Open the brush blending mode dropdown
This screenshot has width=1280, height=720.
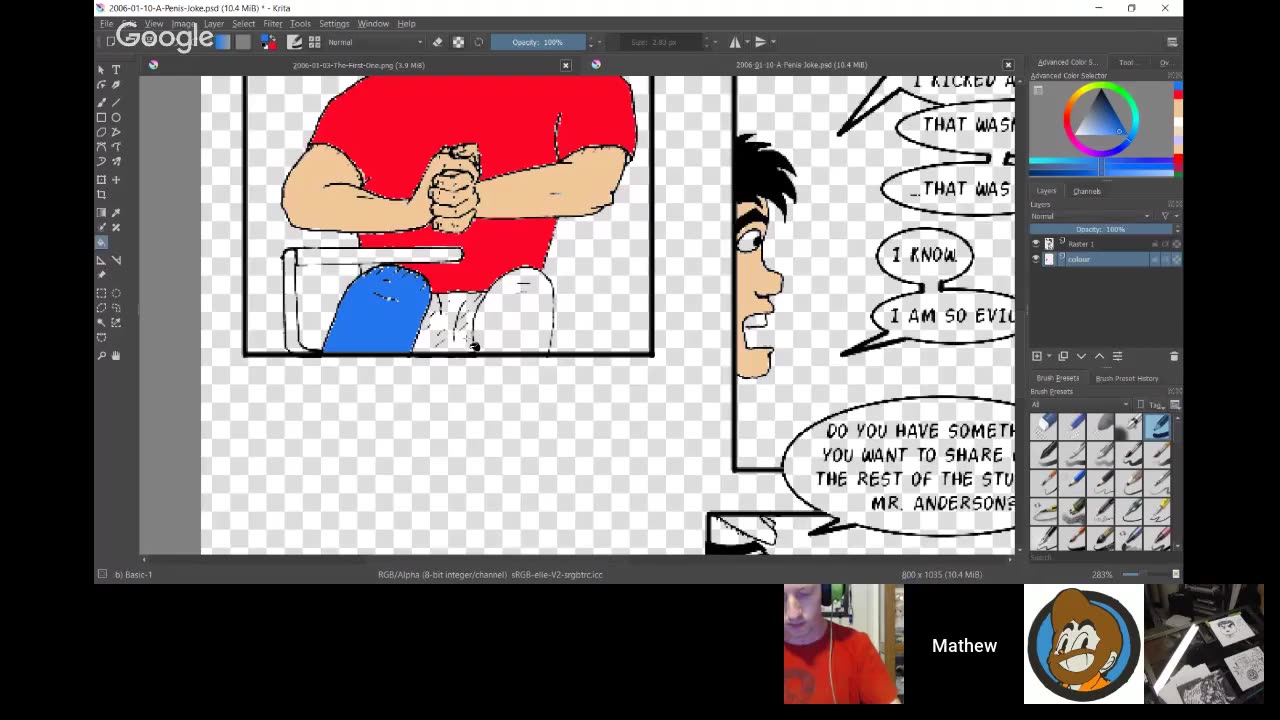[x=375, y=42]
